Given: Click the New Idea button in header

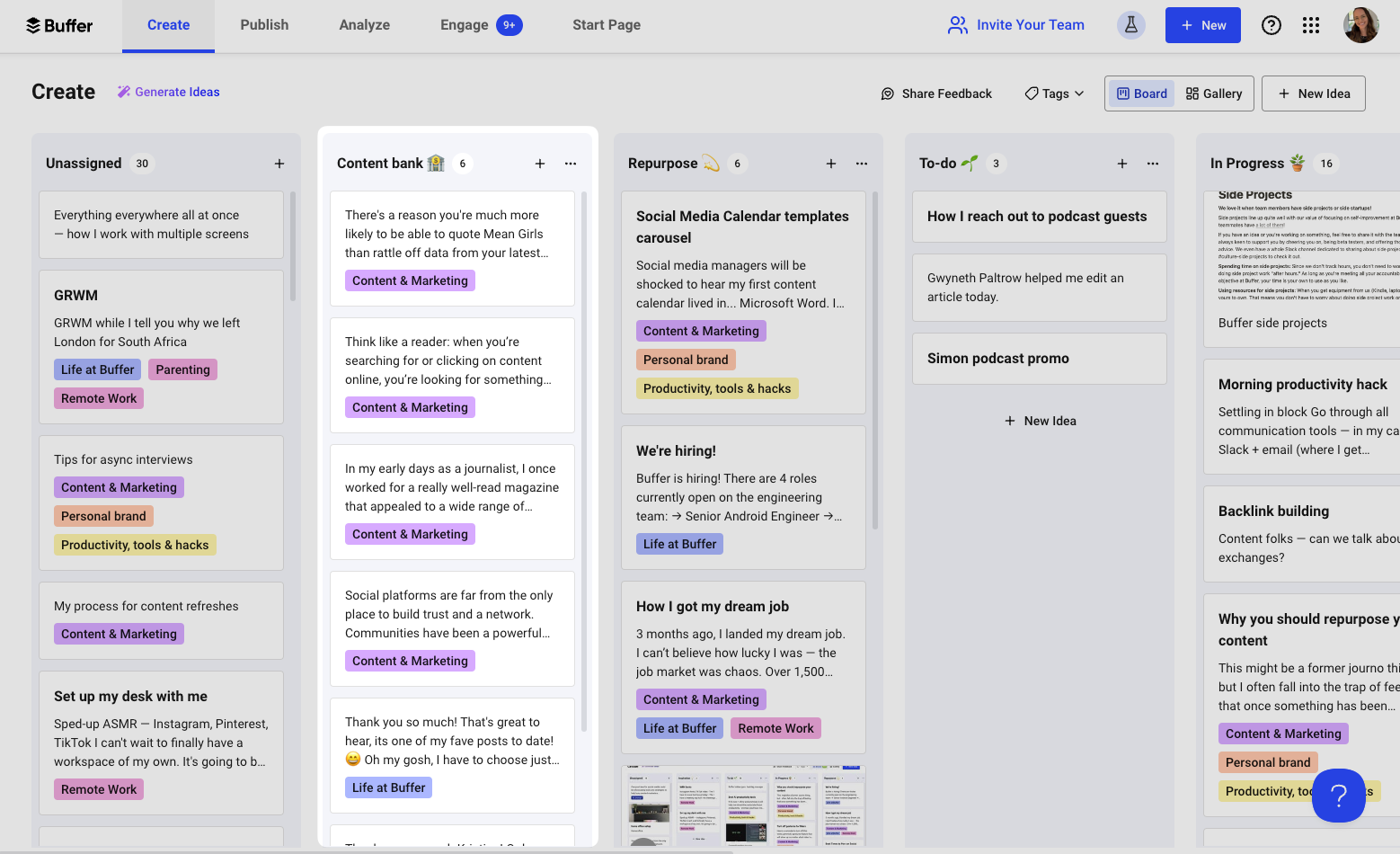Looking at the screenshot, I should coord(1313,93).
